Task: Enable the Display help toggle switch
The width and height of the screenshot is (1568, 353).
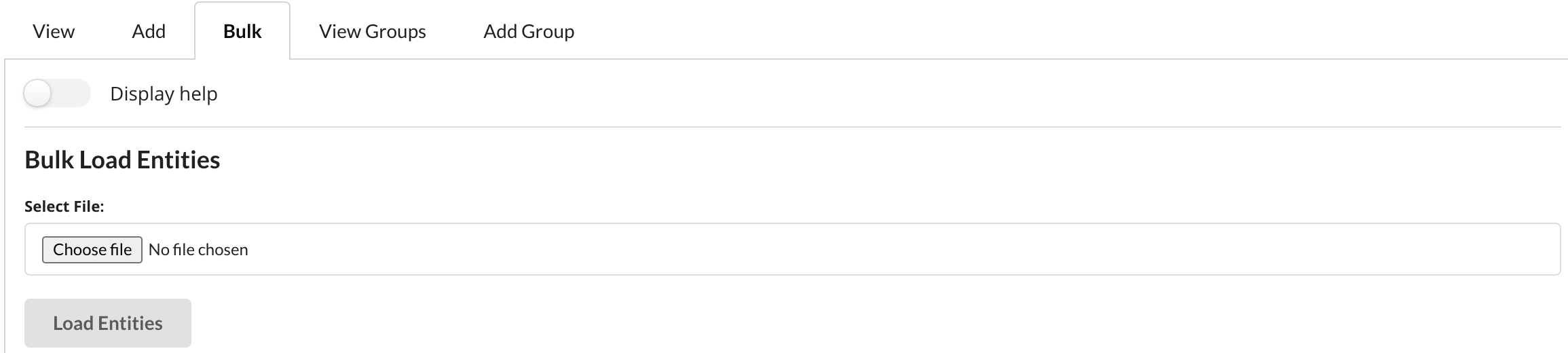Action: 57,94
